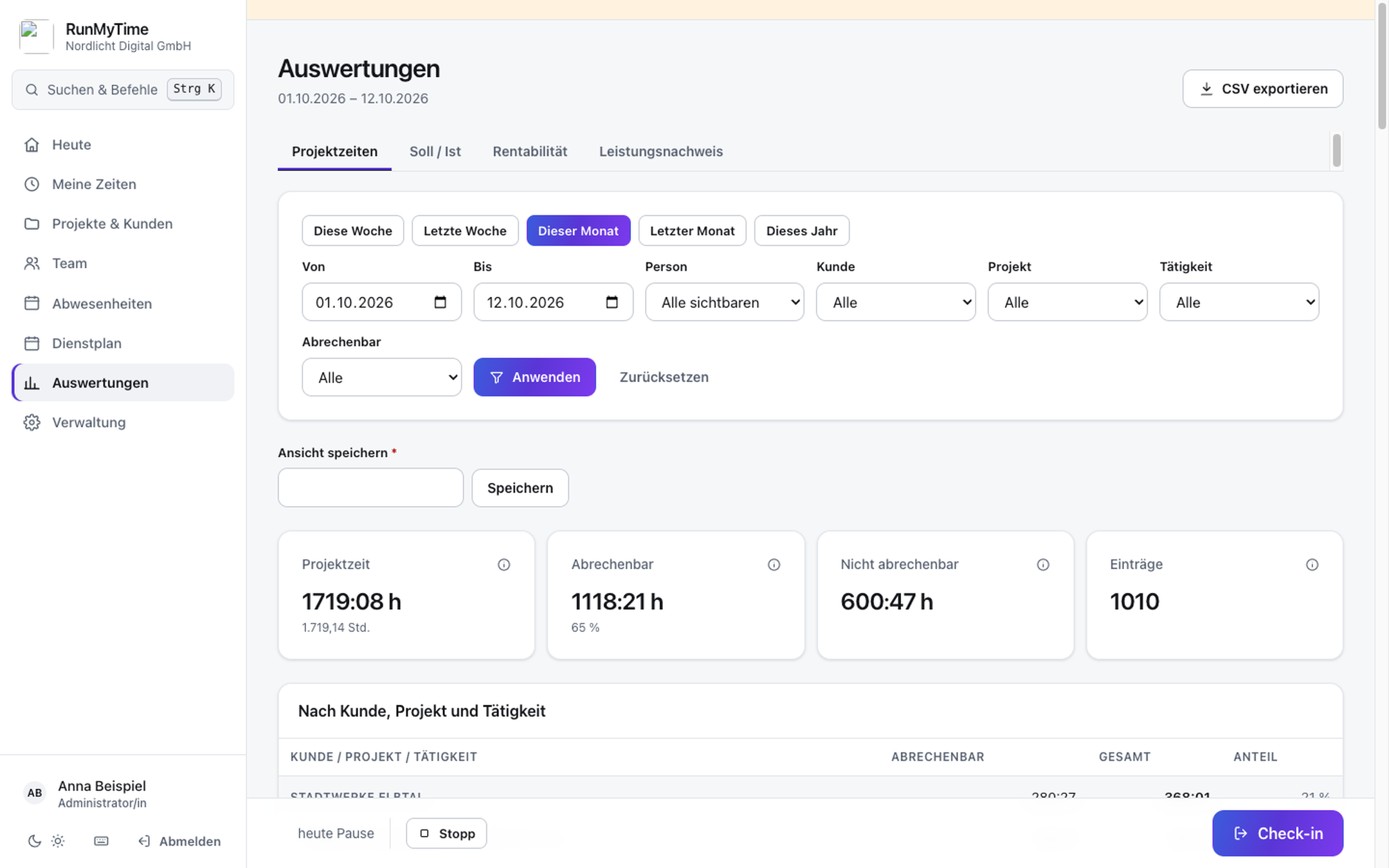1389x868 pixels.
Task: Open the Tätigkeit dropdown
Action: [1239, 302]
